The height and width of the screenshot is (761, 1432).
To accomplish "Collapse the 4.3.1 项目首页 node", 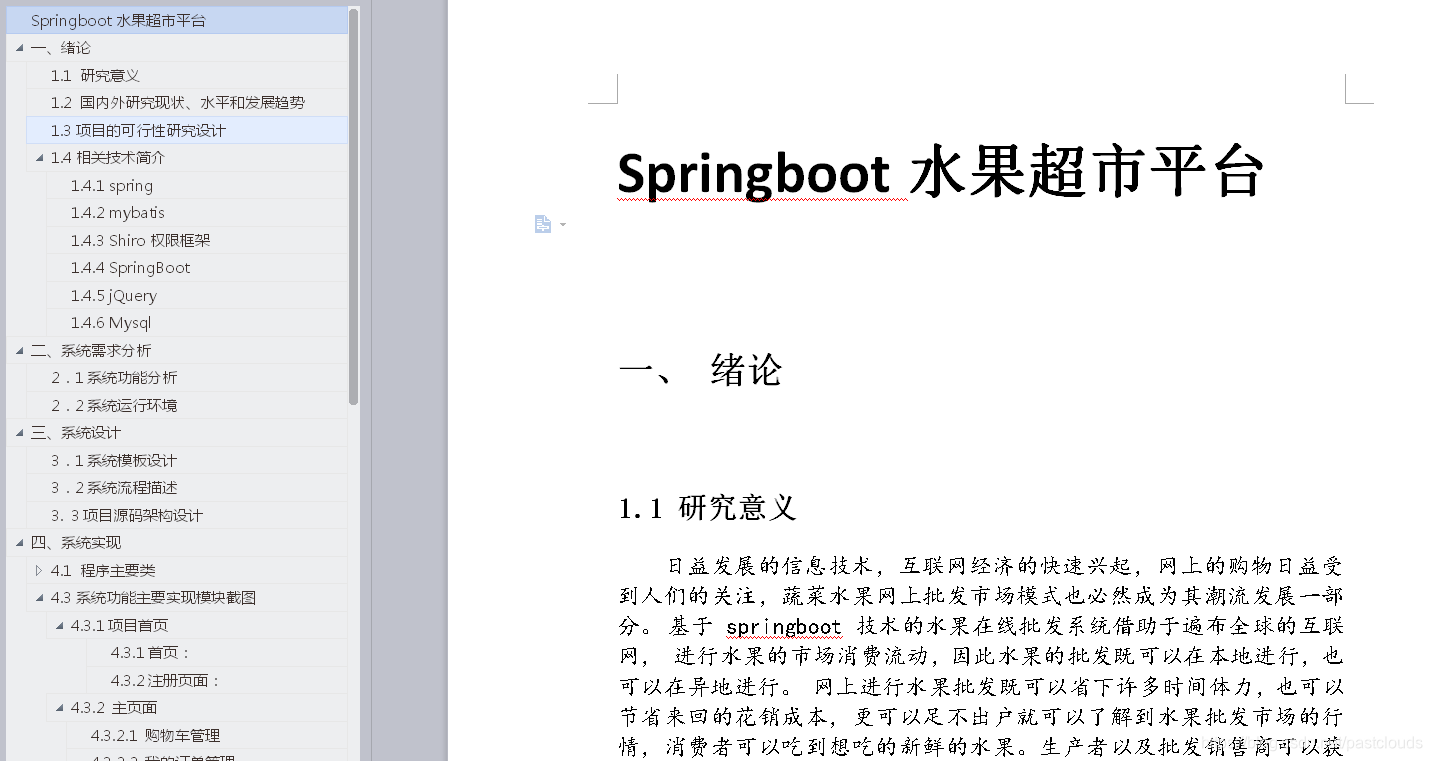I will coord(60,625).
